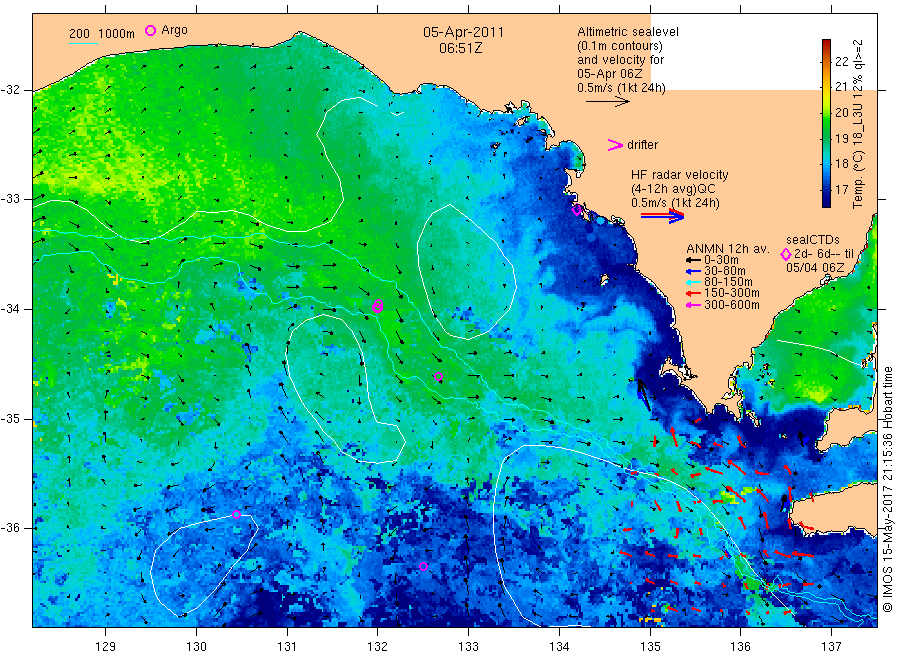900x660 pixels.
Task: Click the black 0-30m ANMN arrow
Action: (693, 260)
